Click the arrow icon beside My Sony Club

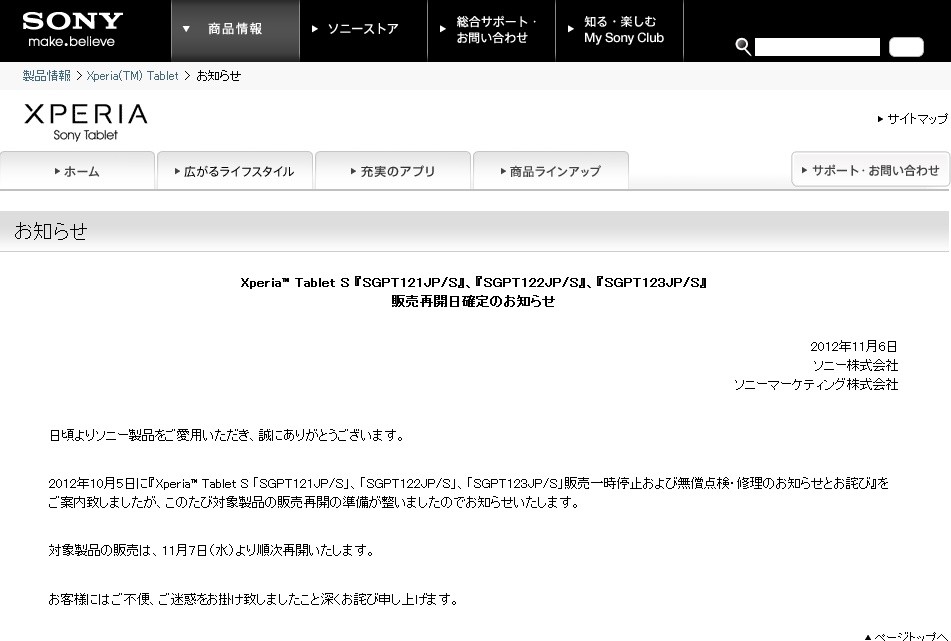(571, 29)
